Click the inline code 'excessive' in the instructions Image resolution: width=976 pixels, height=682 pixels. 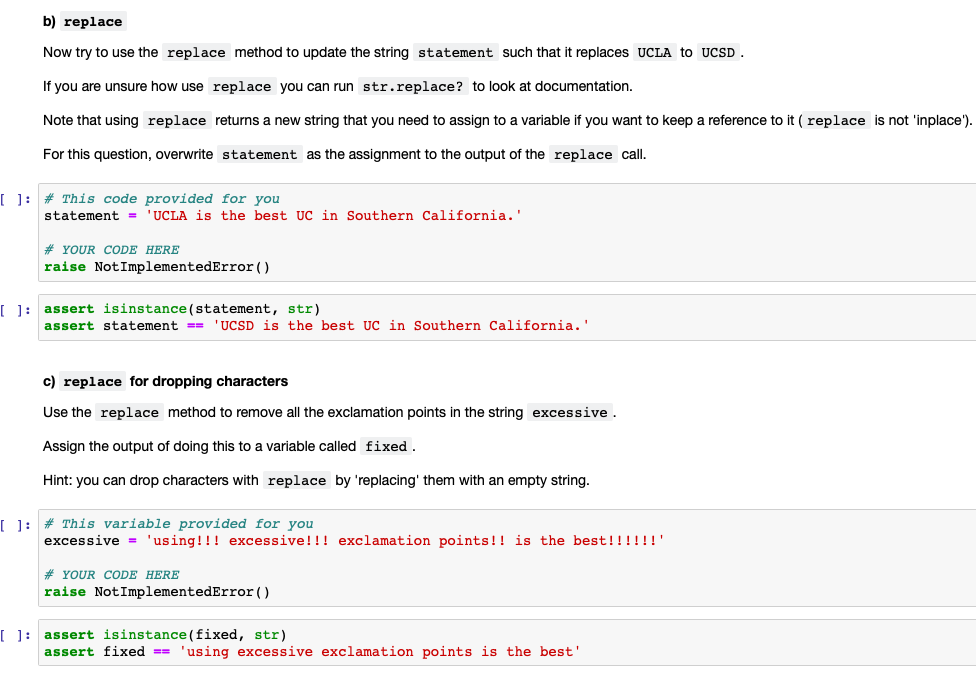[569, 412]
